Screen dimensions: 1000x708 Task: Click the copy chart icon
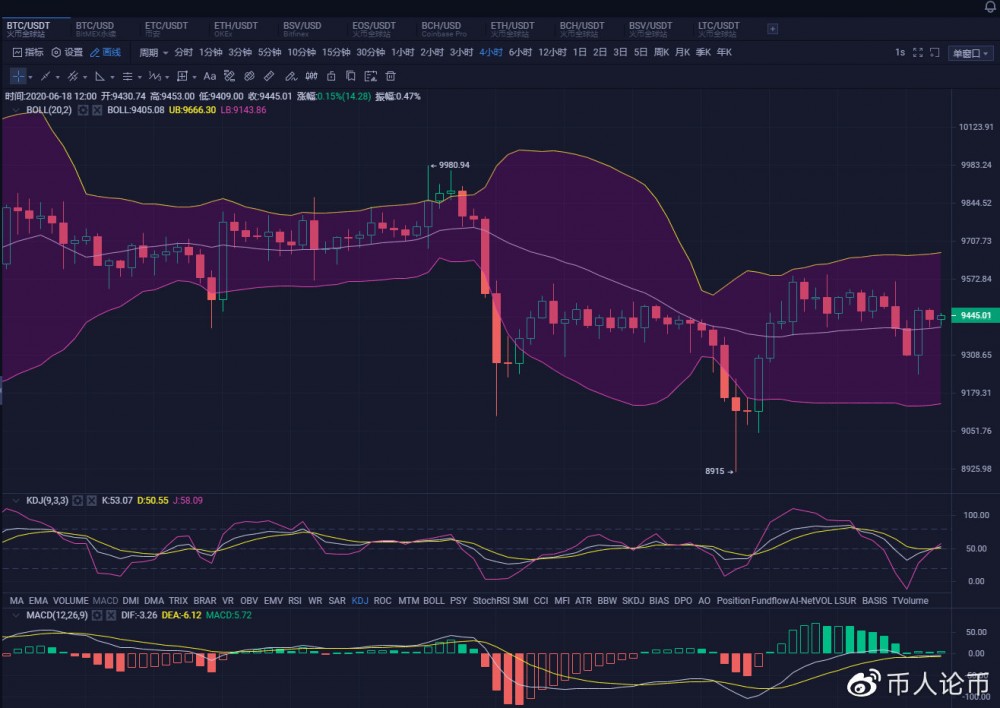pos(350,76)
